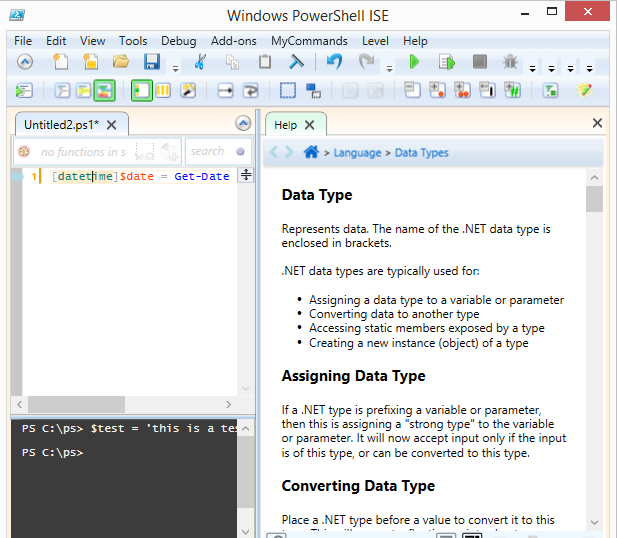617x538 pixels.
Task: Click the new-from-template icon with yellow page
Action: 91,62
